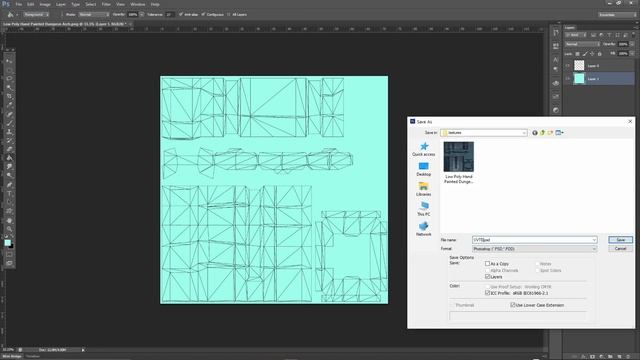
Task: Select the Move tool
Action: pyautogui.click(x=9, y=61)
